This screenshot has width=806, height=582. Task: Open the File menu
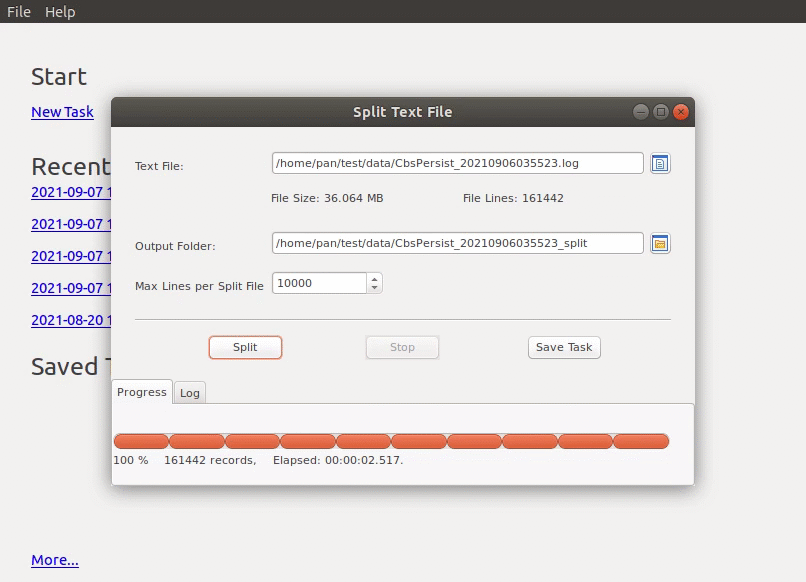19,12
